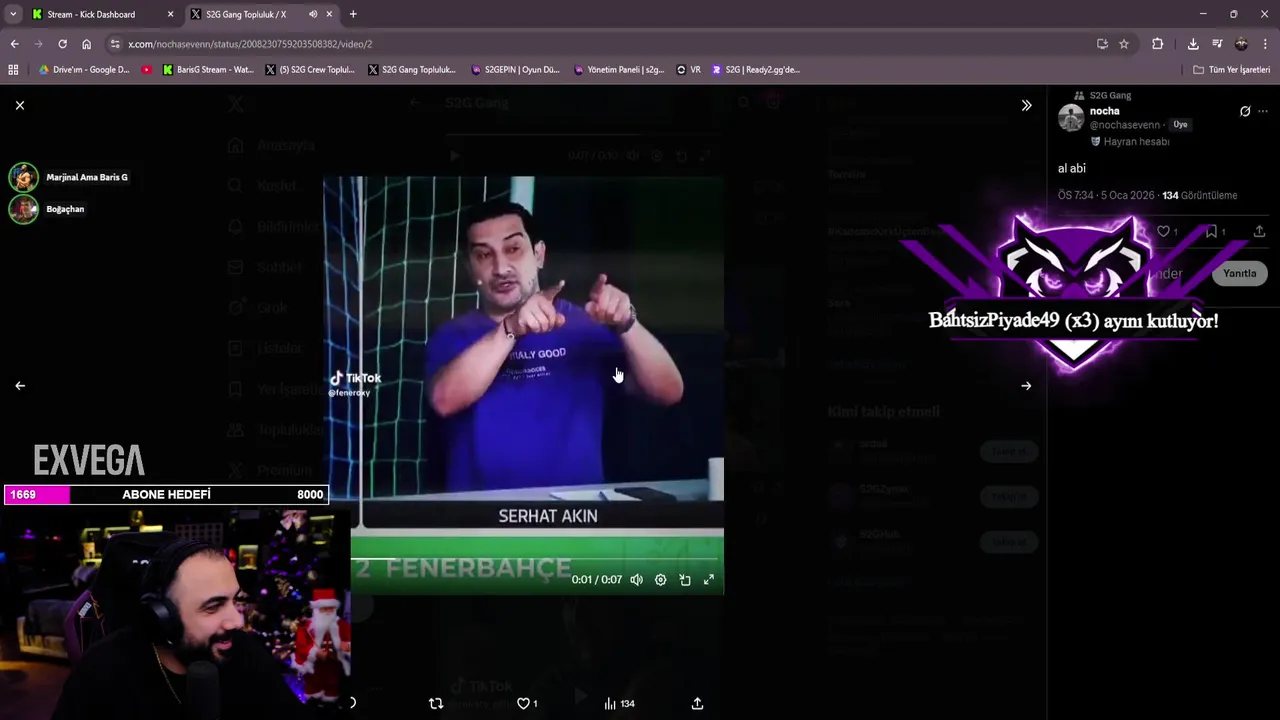Open the post timestamp 5 Oca 2026

tap(1106, 195)
